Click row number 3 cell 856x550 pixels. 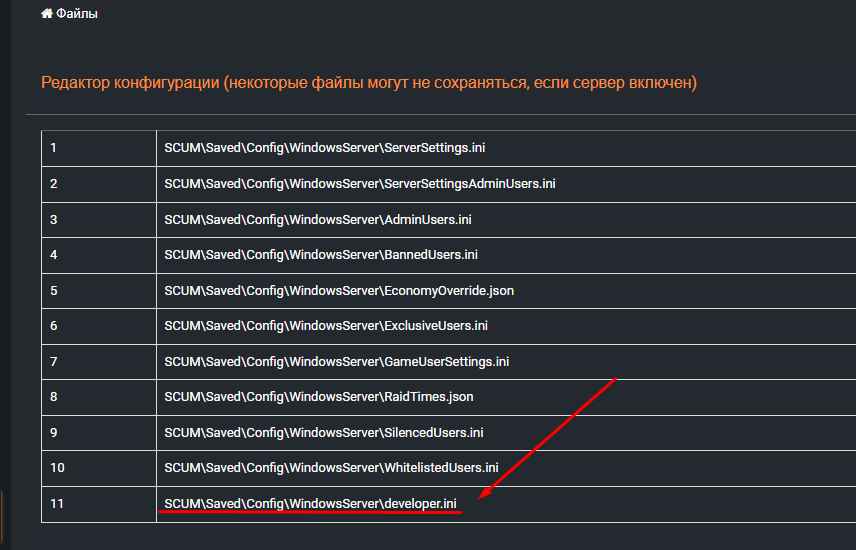(x=98, y=219)
